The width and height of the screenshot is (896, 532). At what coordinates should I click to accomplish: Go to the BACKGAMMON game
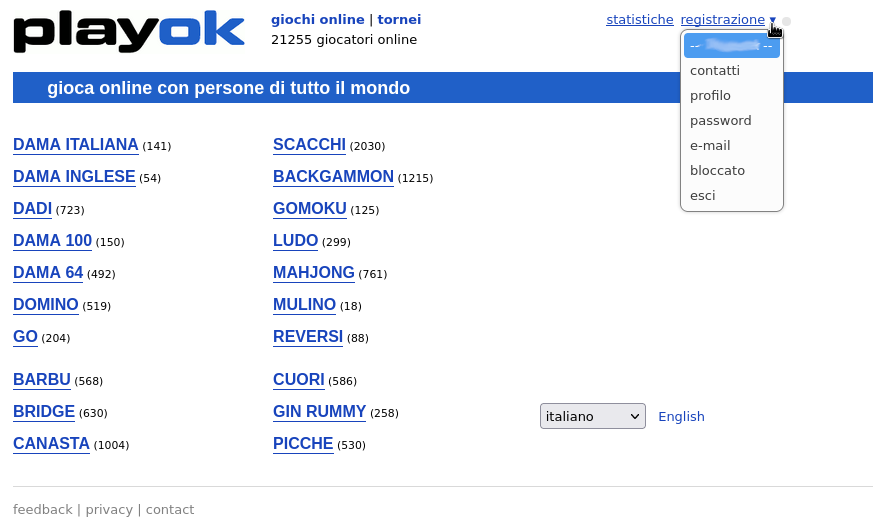click(333, 177)
